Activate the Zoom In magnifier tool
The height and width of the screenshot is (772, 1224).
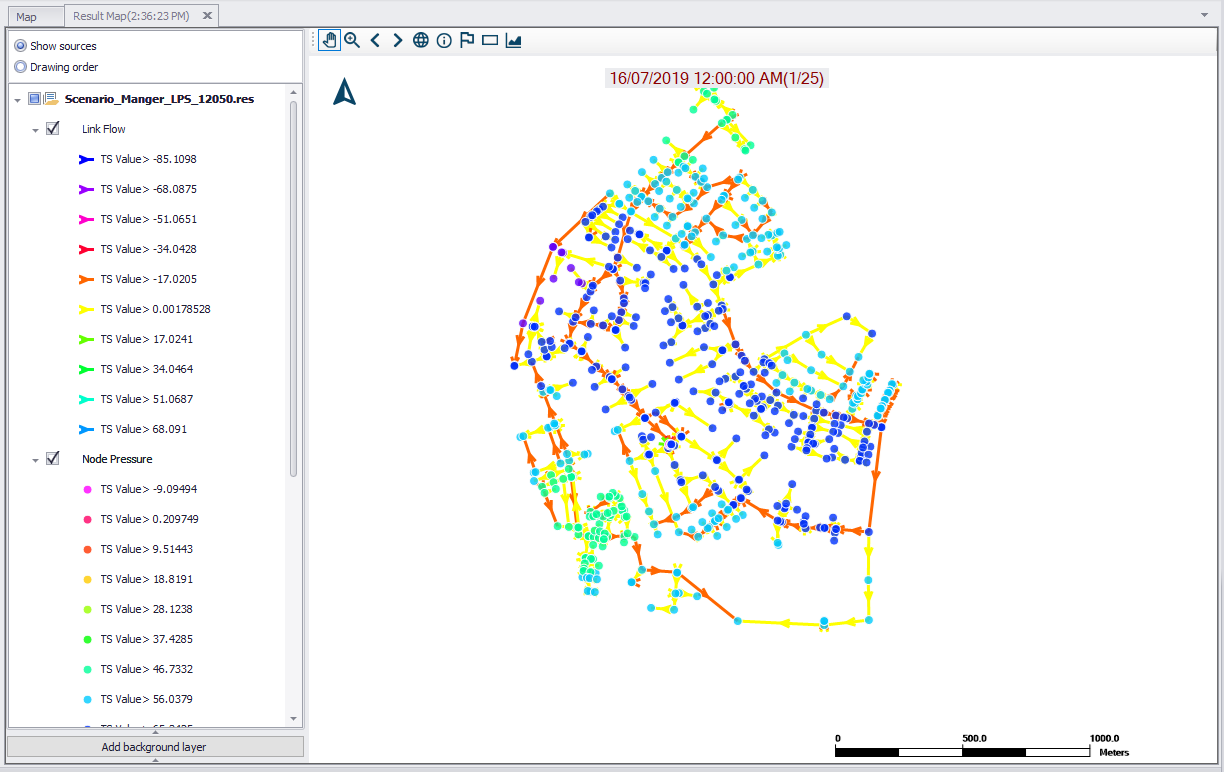pyautogui.click(x=352, y=40)
